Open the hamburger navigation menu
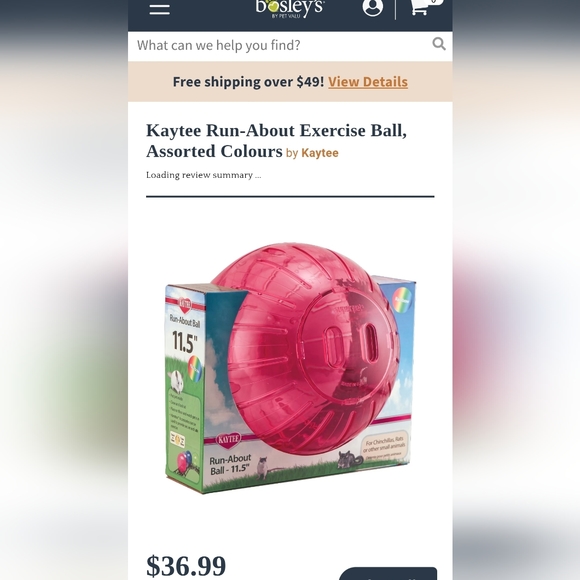 point(160,10)
